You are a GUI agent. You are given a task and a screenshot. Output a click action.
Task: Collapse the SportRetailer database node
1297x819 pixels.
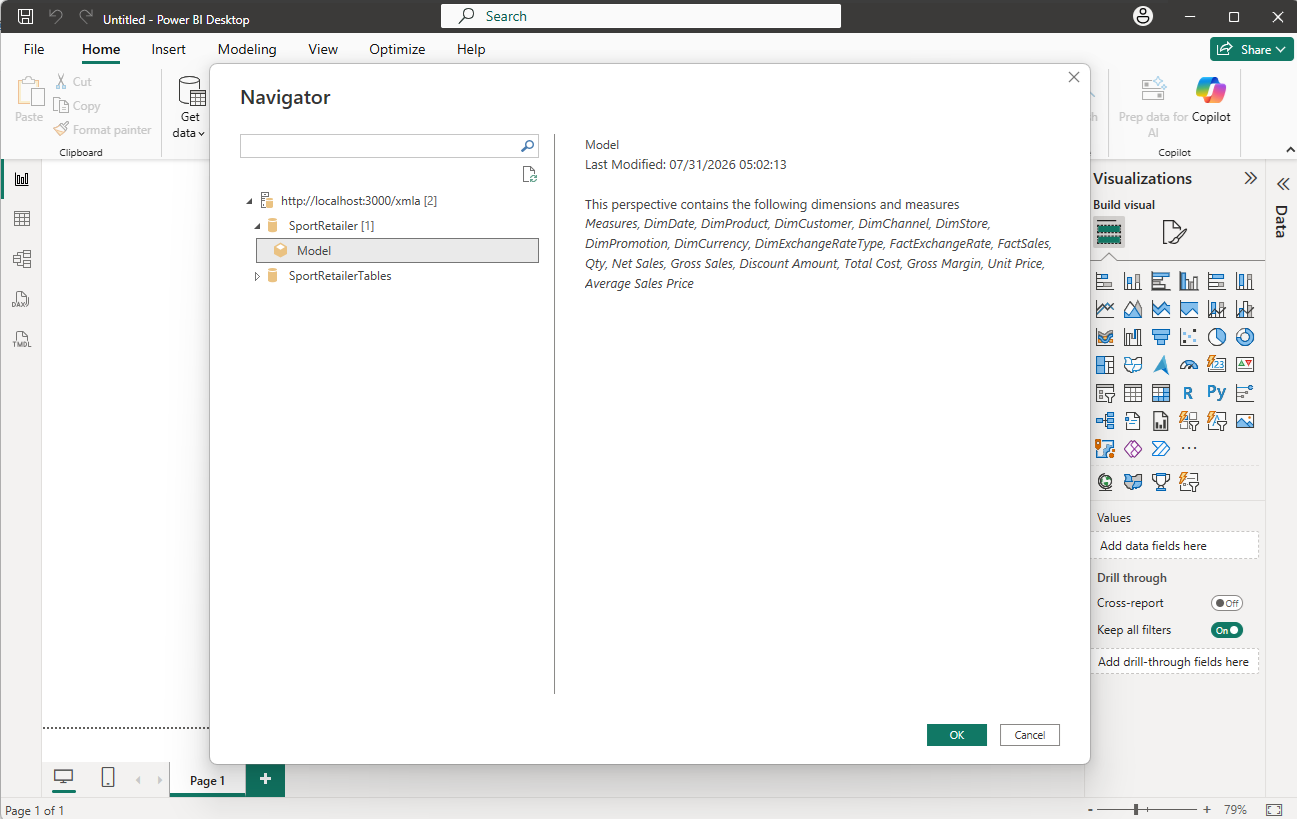257,226
